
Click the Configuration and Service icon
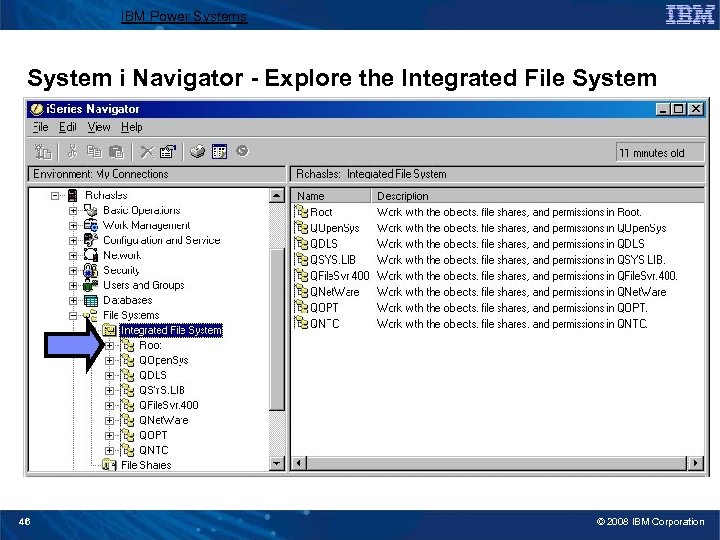click(91, 240)
